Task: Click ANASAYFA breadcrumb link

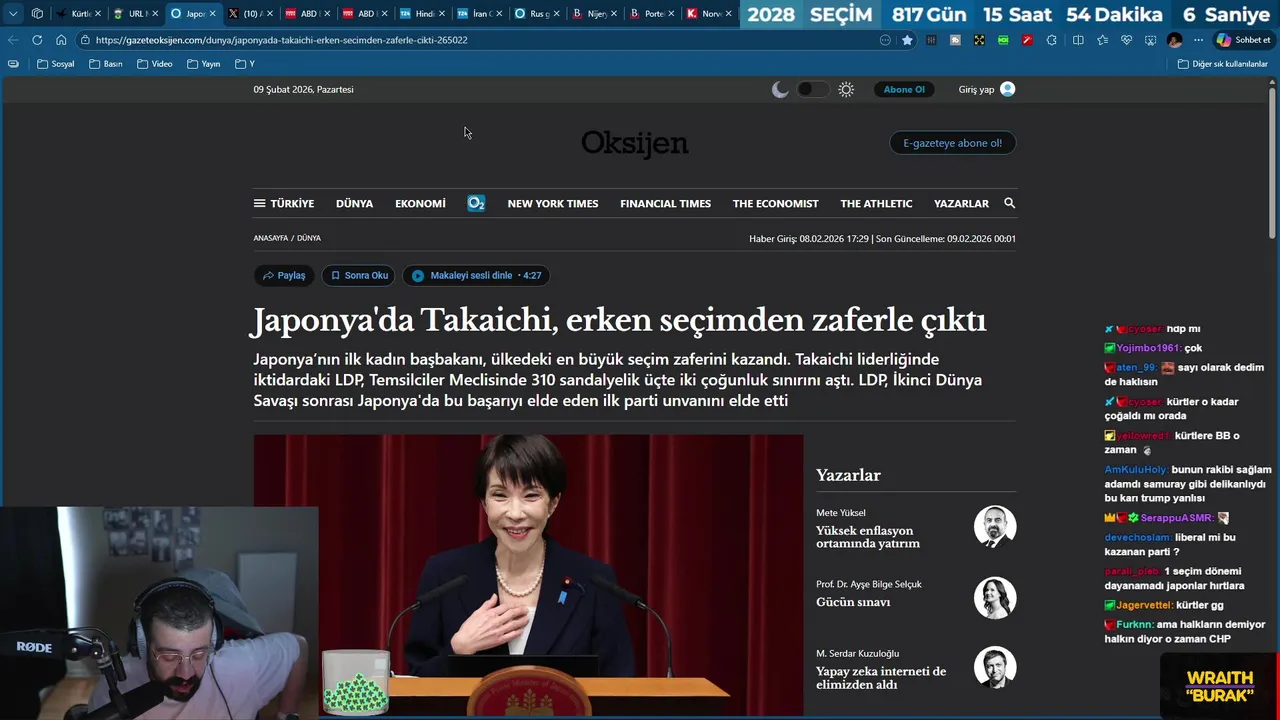Action: click(x=270, y=238)
